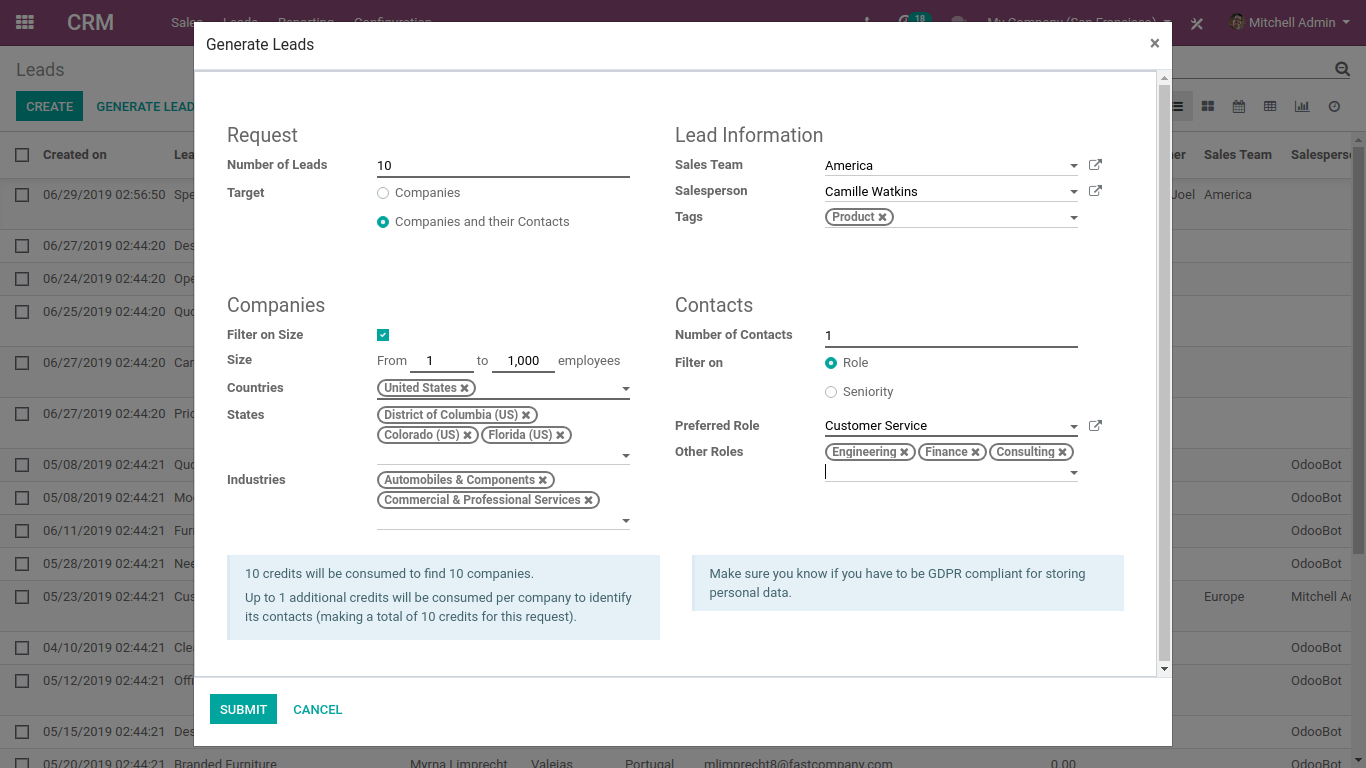
Task: Check the 06/29/2019 02:56:50 lead row
Action: (x=22, y=195)
